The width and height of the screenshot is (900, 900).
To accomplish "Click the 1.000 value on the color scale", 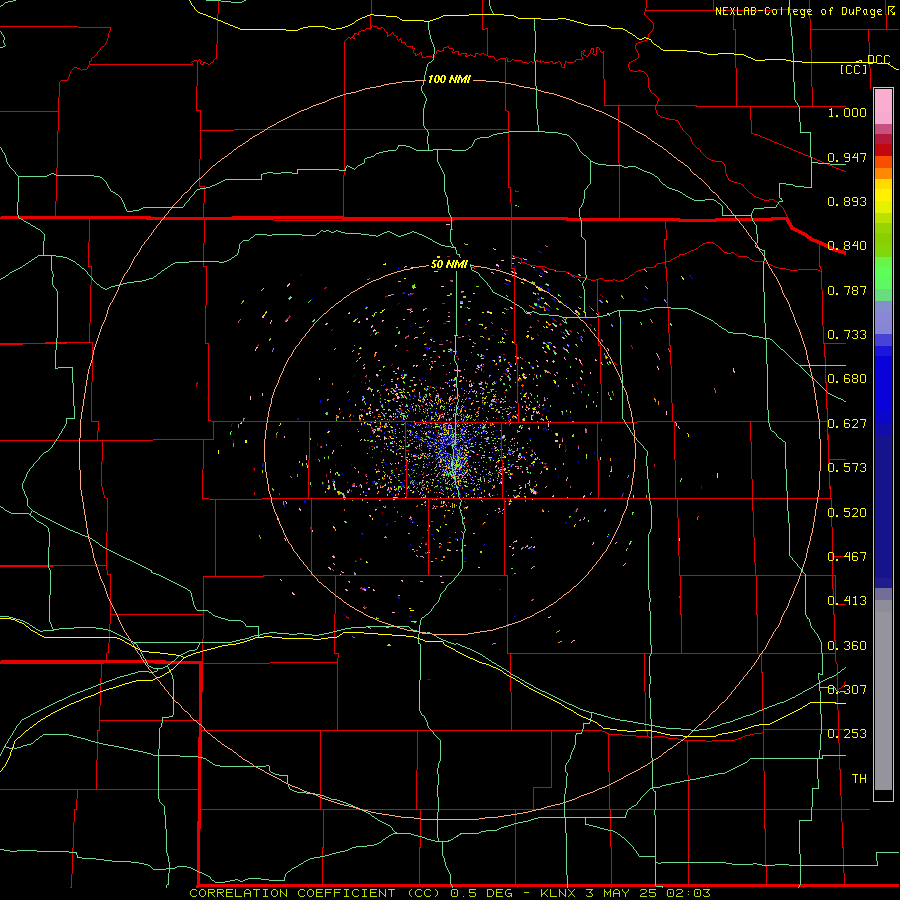I will click(x=847, y=112).
